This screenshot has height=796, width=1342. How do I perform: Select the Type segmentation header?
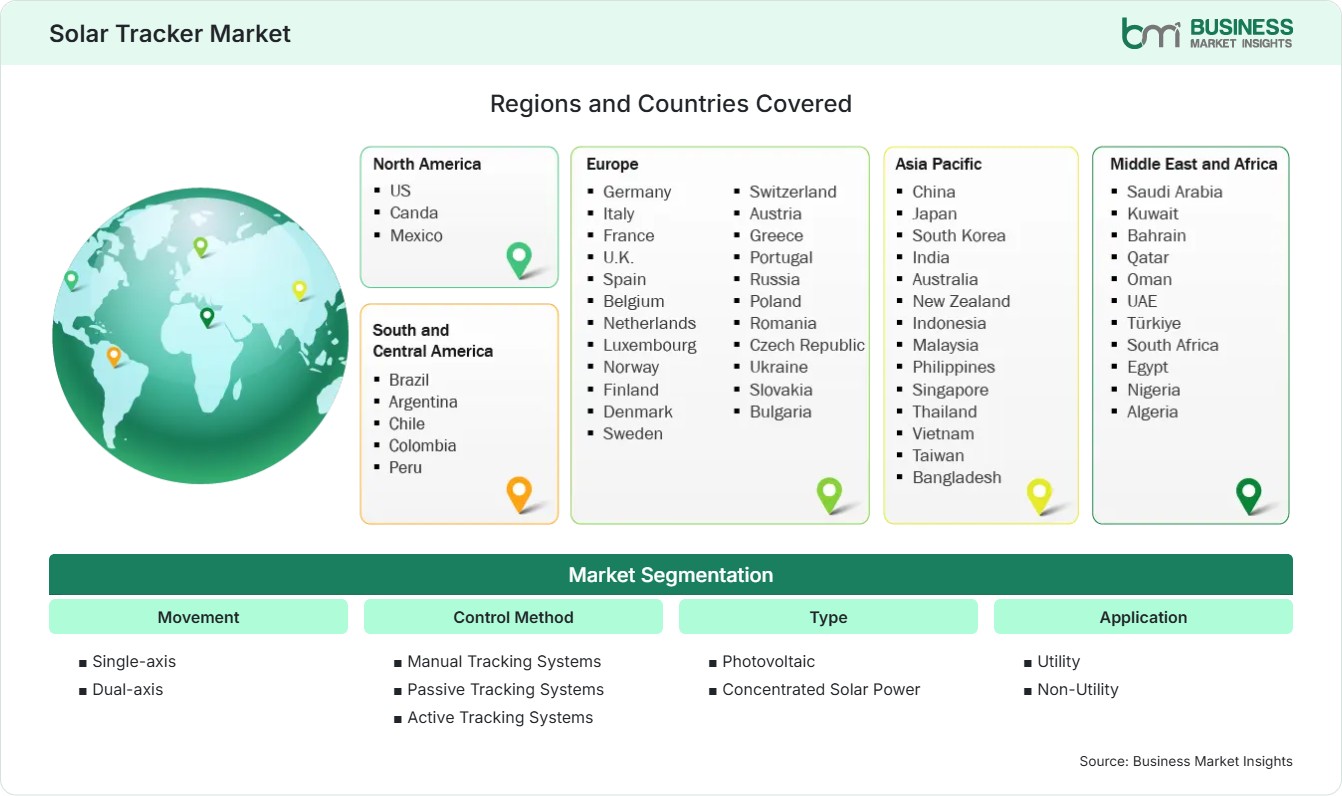[828, 617]
